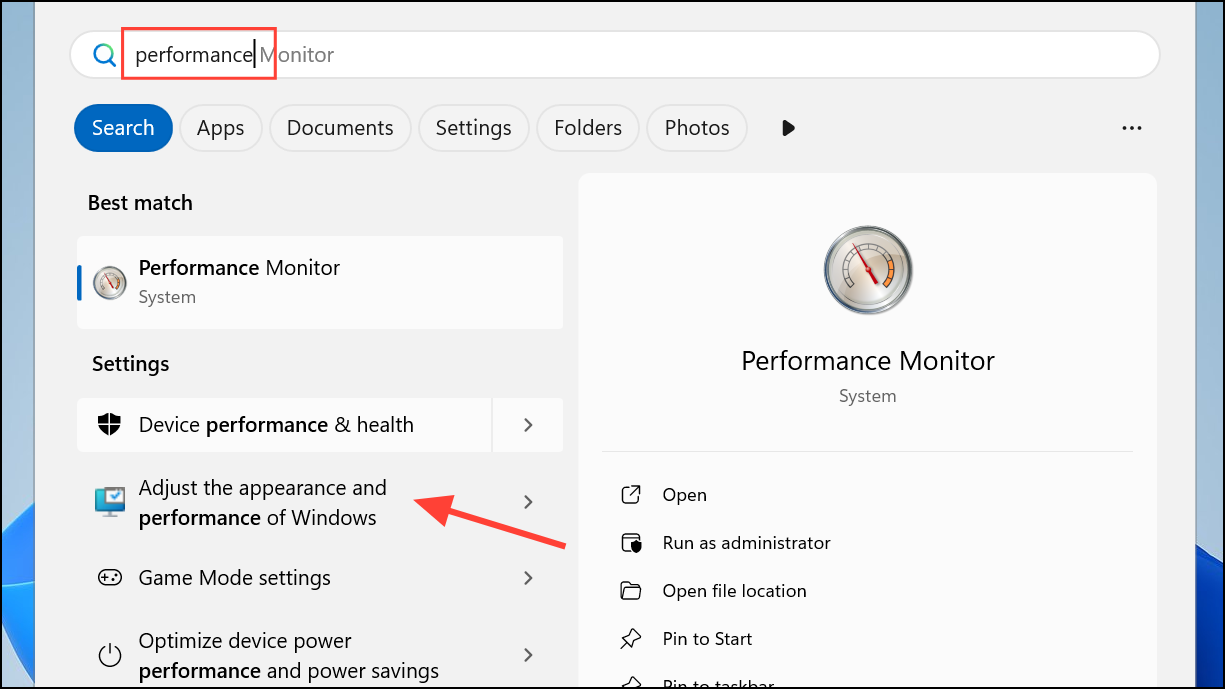Screen dimensions: 1225x689
Task: Click the power icon for Optimize device power
Action: click(x=109, y=656)
